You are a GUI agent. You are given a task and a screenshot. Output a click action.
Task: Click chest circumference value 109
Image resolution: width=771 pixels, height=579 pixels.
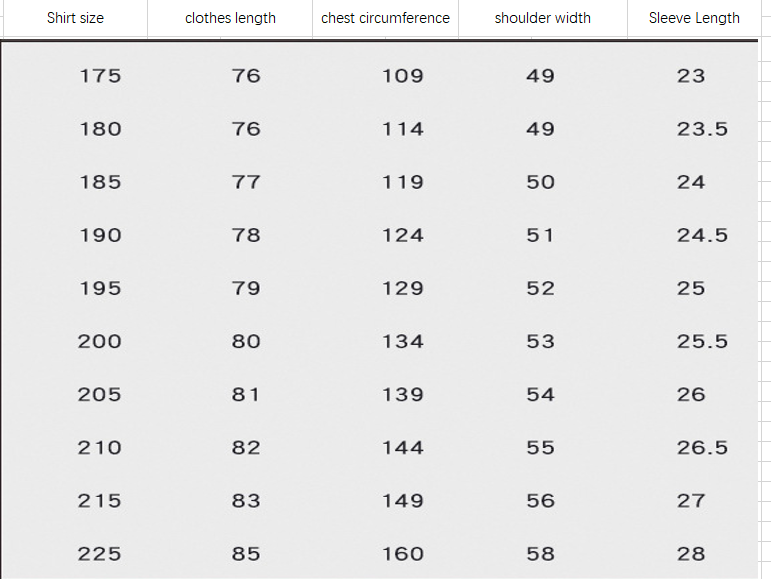(x=403, y=76)
